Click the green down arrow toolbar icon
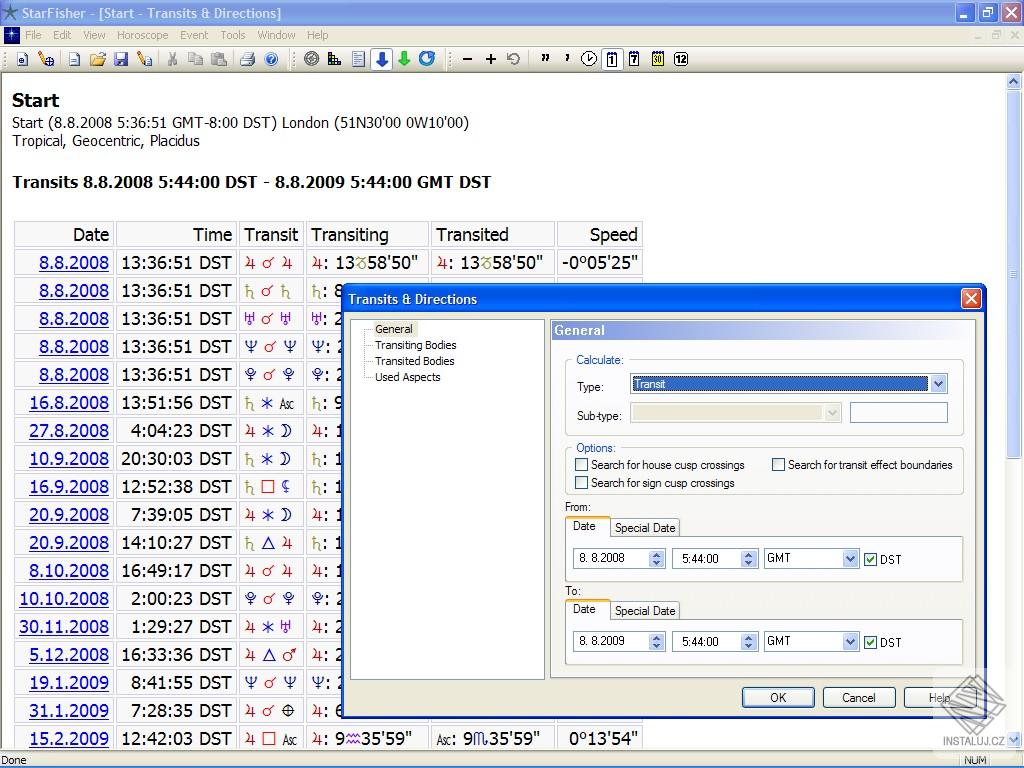 (x=404, y=59)
